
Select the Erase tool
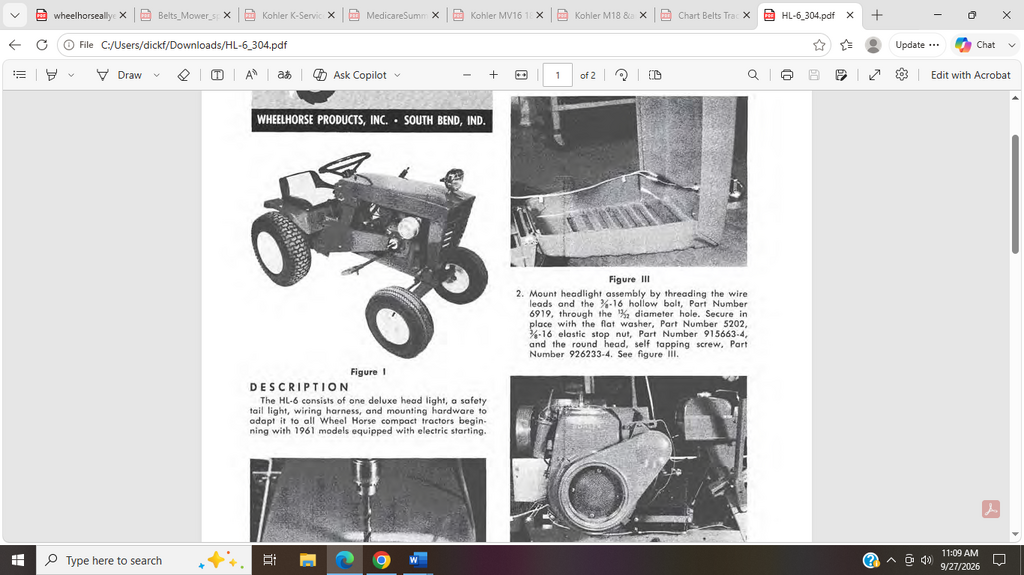[x=184, y=75]
